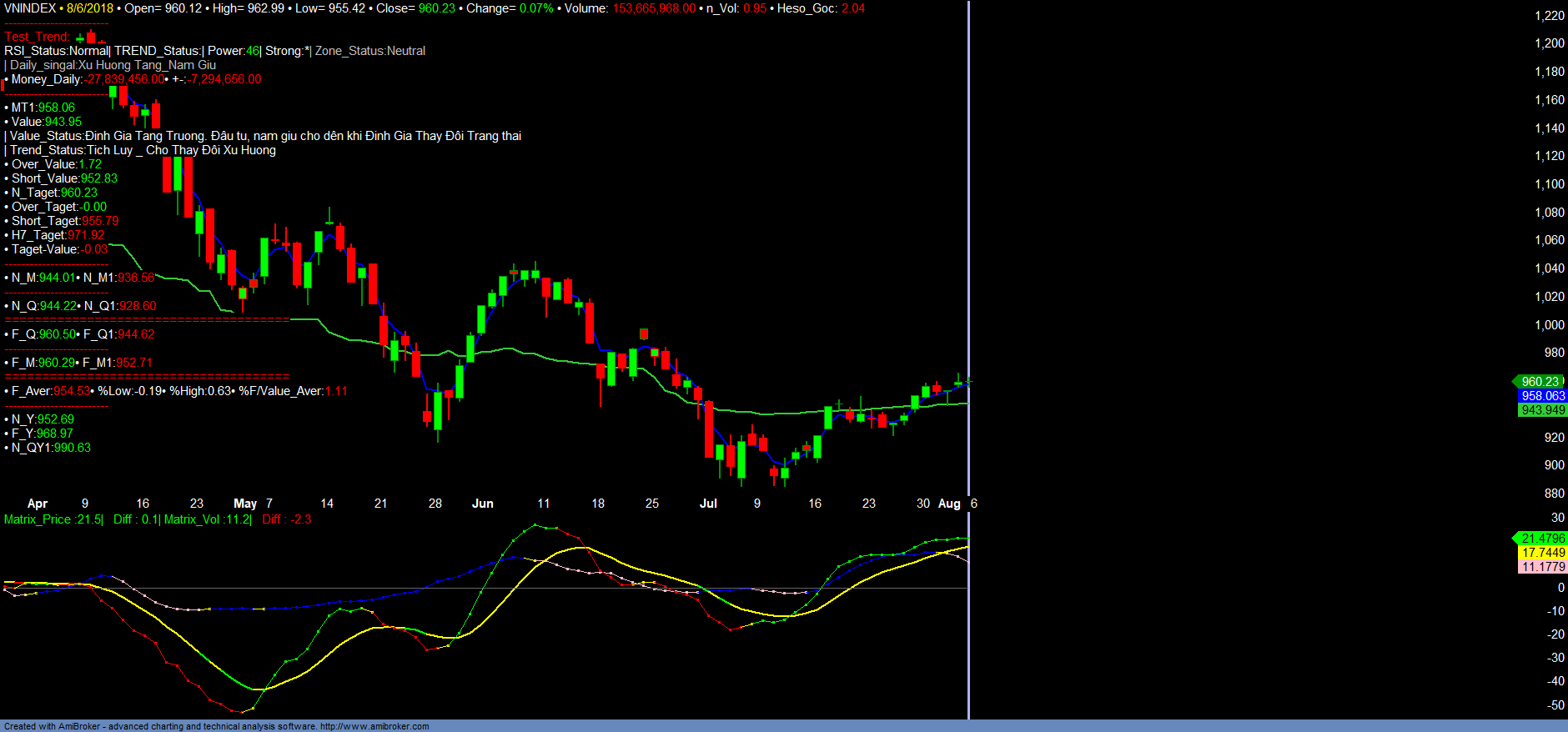Viewport: 1568px width, 732px height.
Task: Select the Jun label on date axis
Action: pyautogui.click(x=482, y=504)
